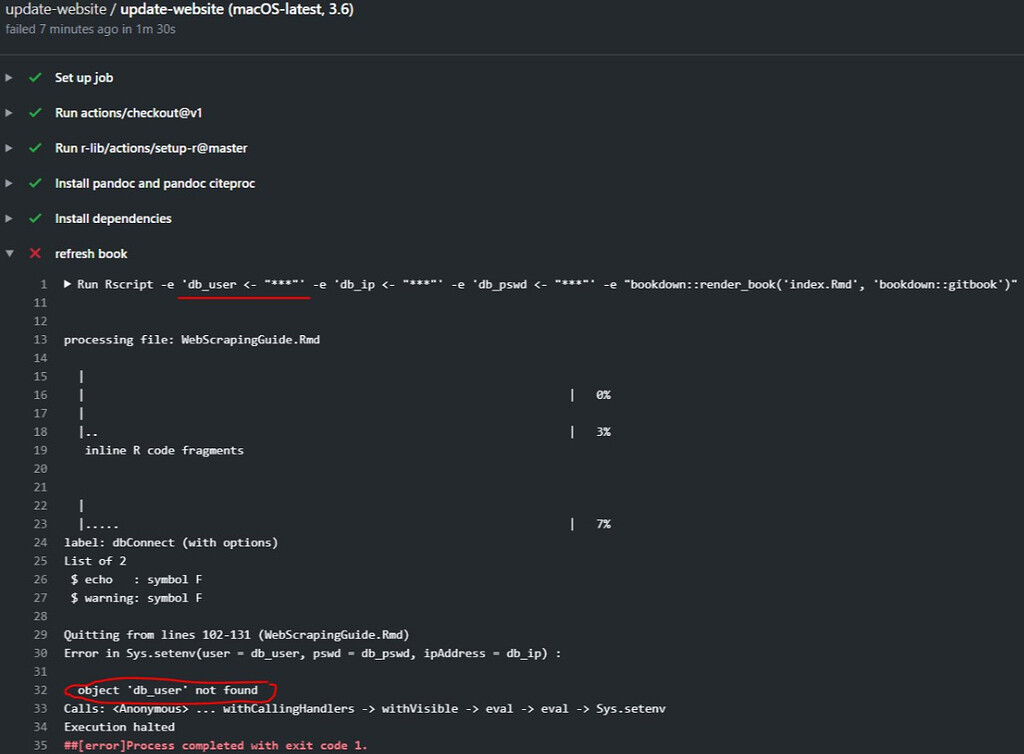1024x754 pixels.
Task: Click the green check icon beside Set up job
Action: click(x=35, y=78)
